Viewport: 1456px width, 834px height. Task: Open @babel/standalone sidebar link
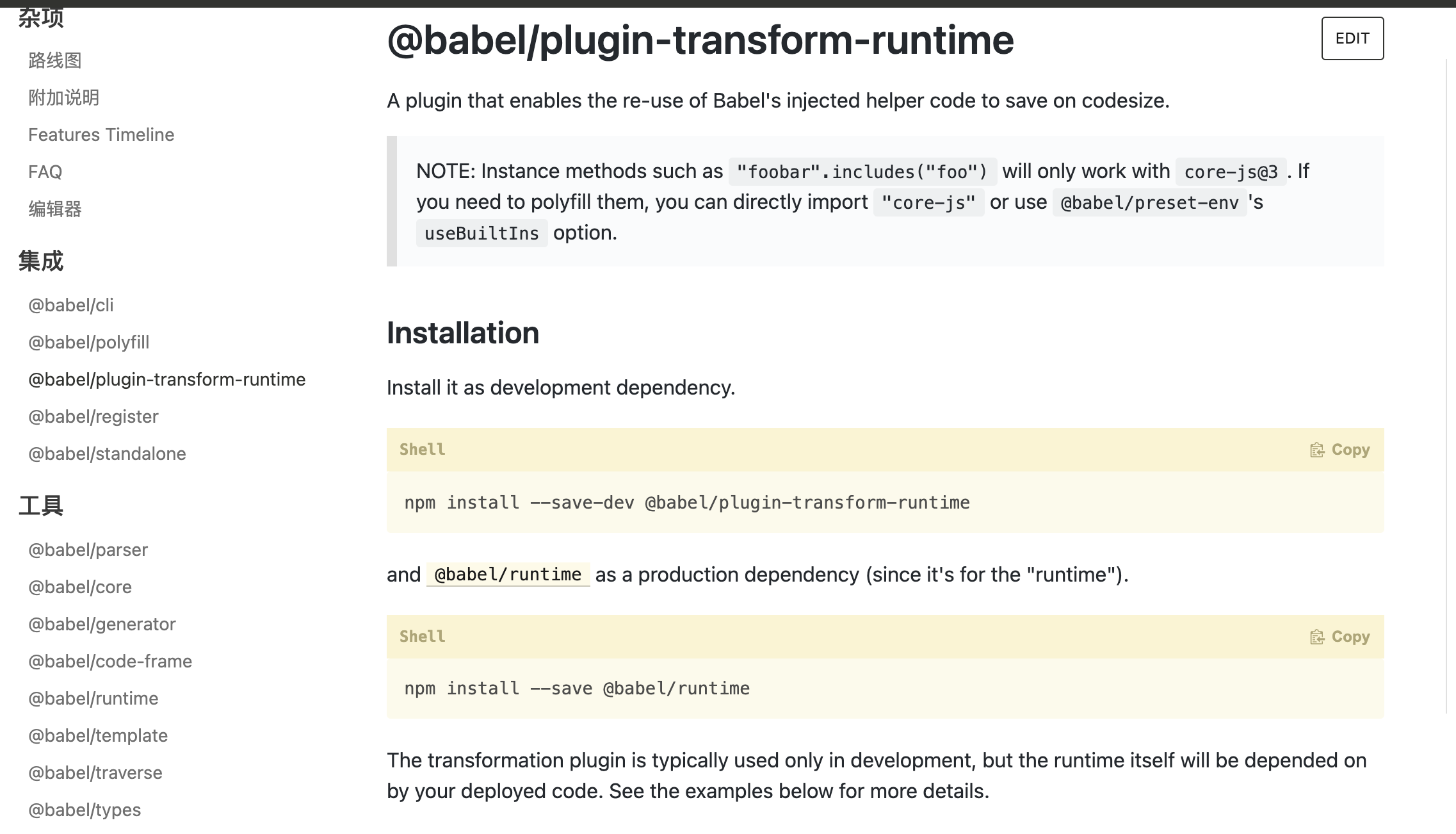107,454
